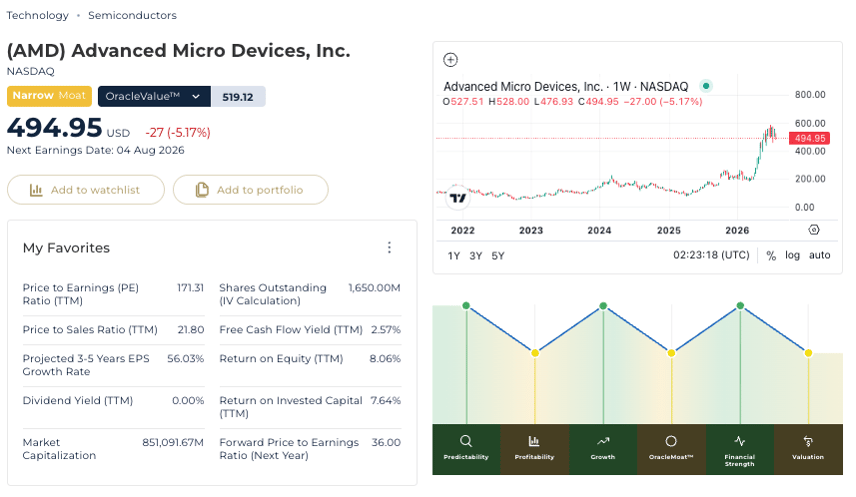
Task: Toggle percent scale on the chart
Action: [x=771, y=256]
